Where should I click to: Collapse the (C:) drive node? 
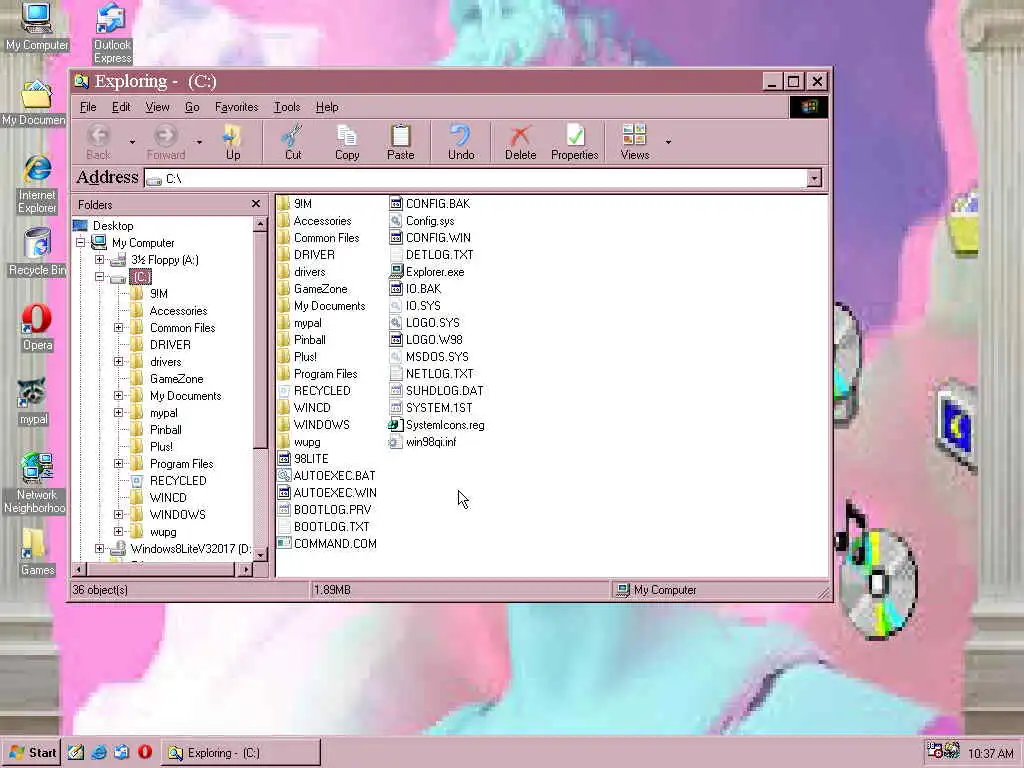click(99, 277)
